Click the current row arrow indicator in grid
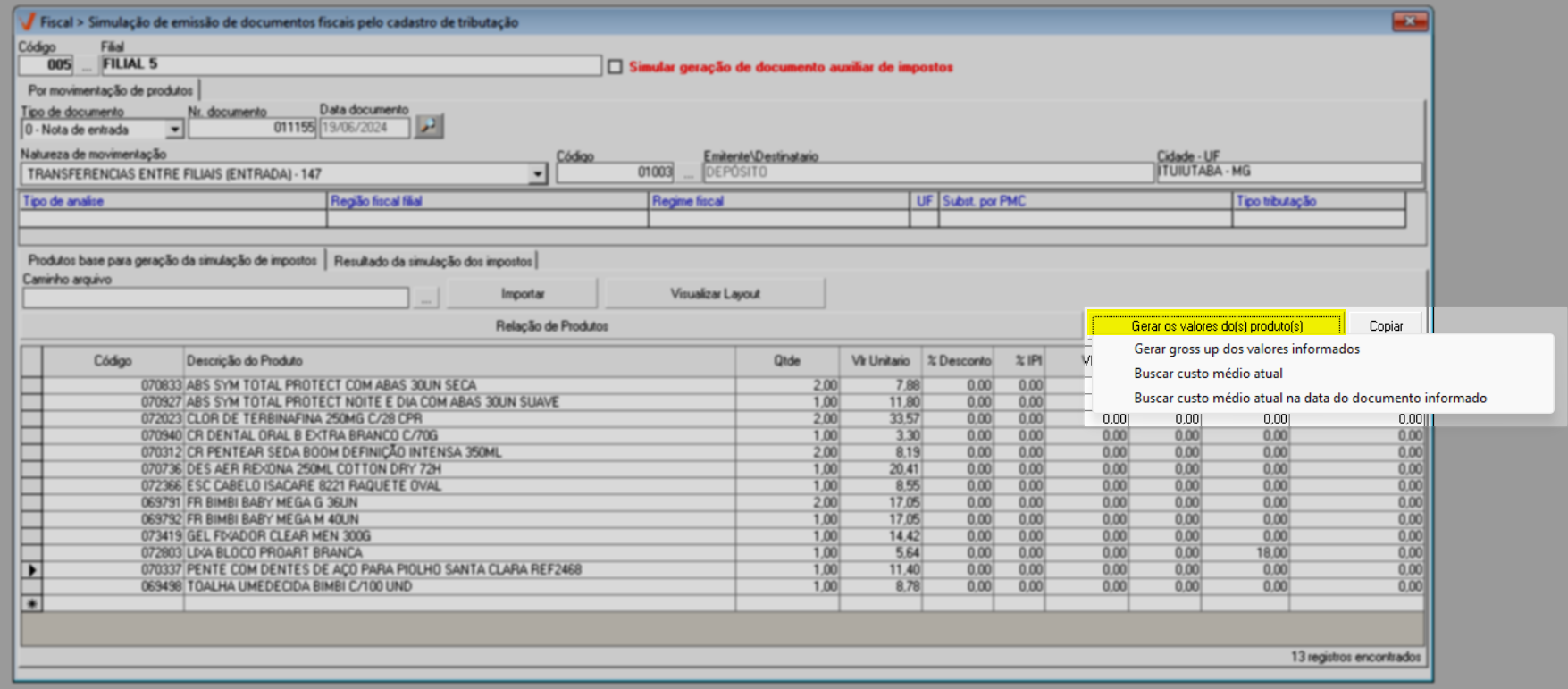The width and height of the screenshot is (1568, 689). point(32,570)
